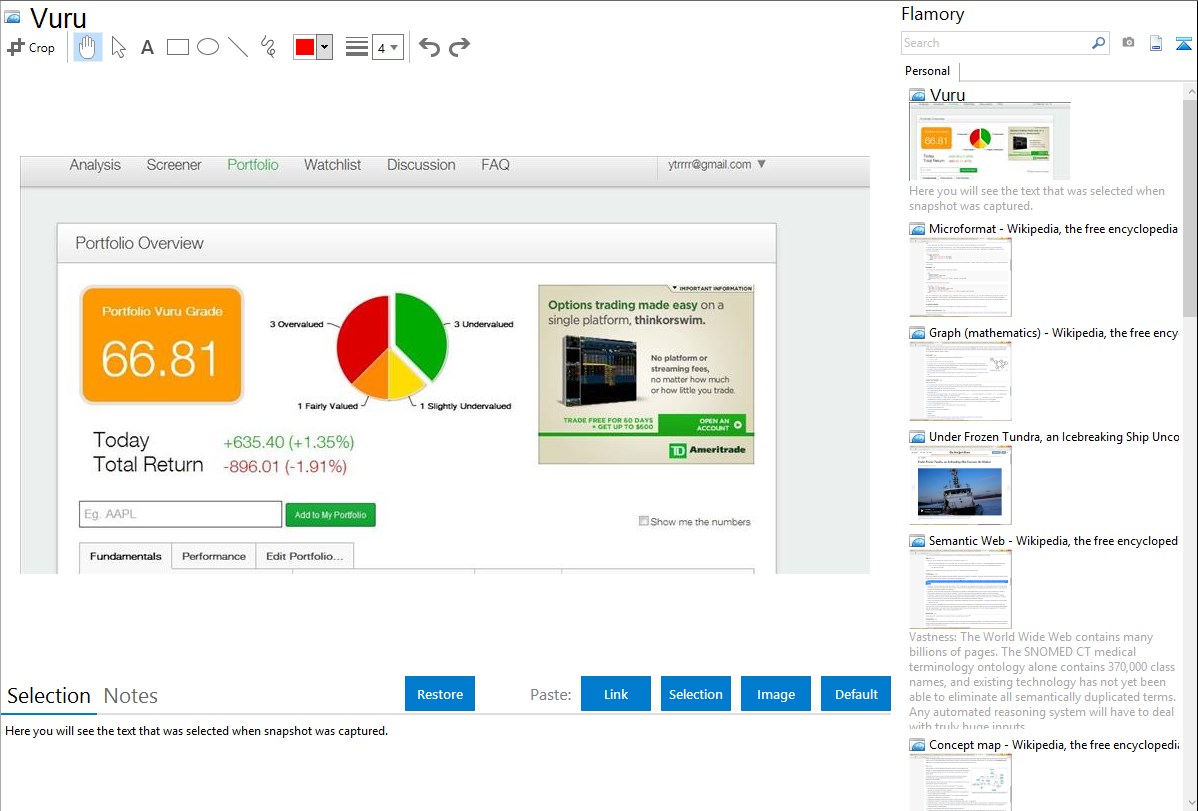
Task: Select the straight line tool
Action: tap(238, 47)
